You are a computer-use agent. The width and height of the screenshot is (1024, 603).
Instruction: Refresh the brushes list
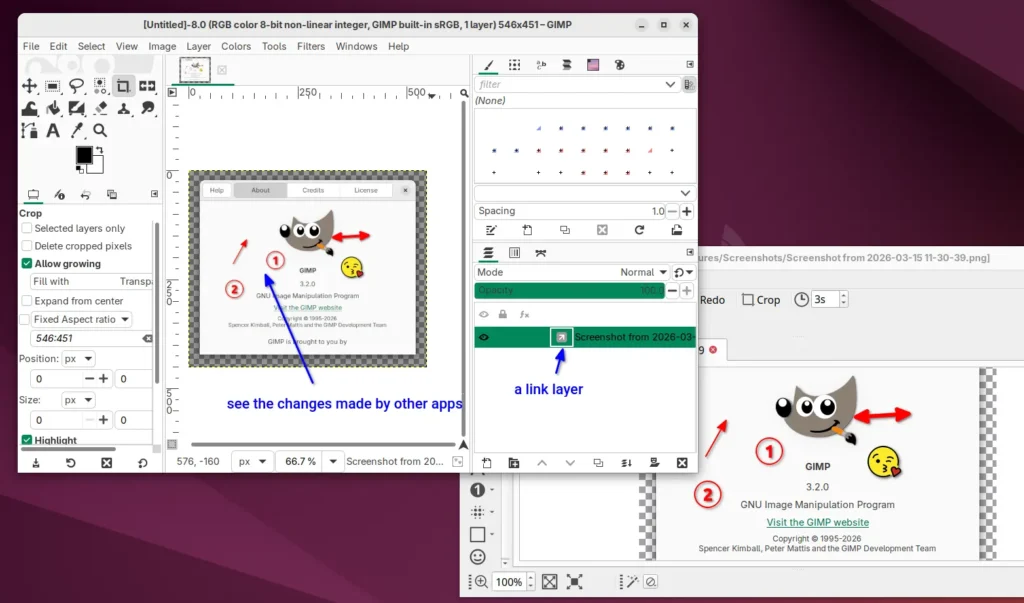638,230
